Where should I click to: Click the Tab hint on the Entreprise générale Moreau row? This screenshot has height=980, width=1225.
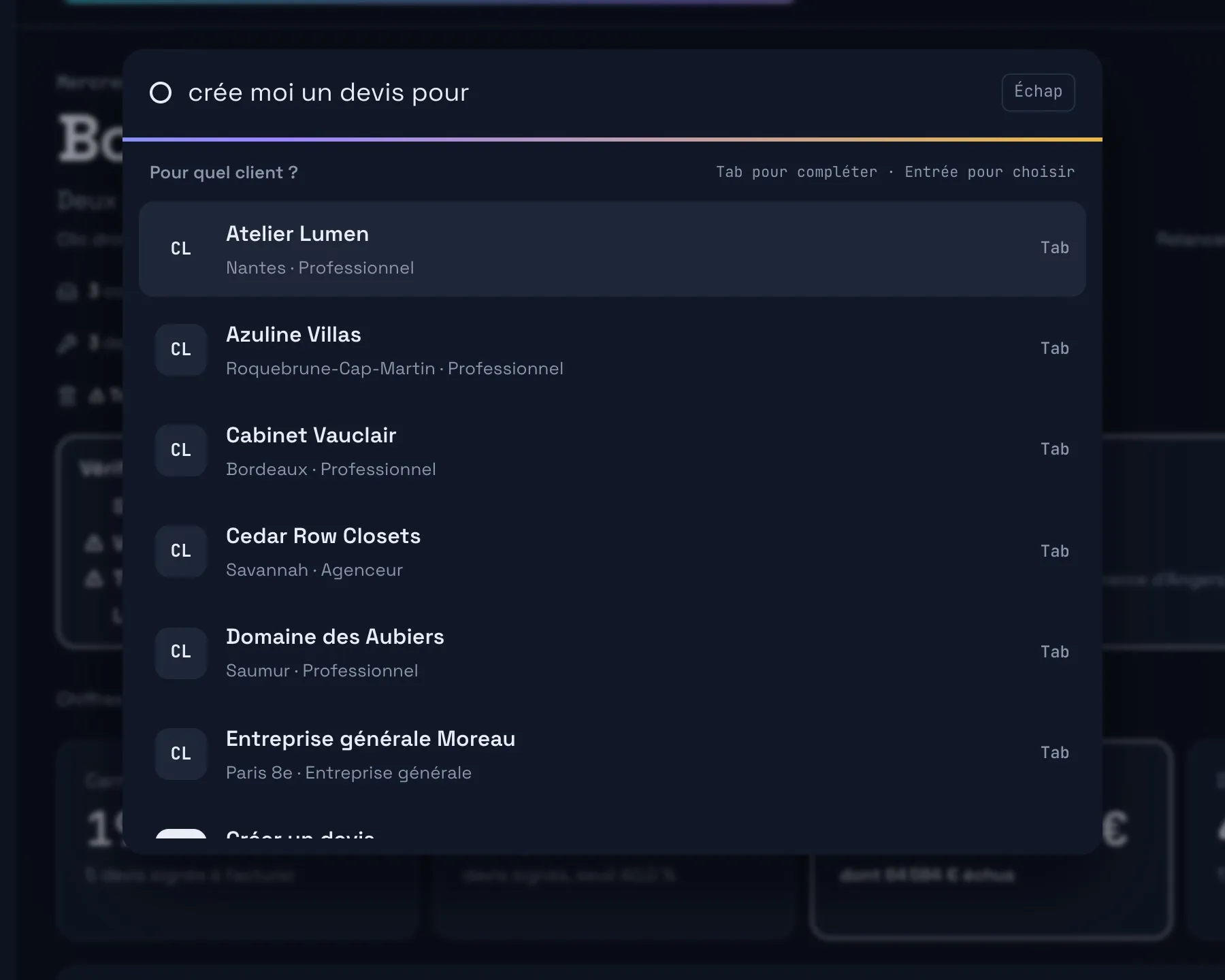point(1055,753)
